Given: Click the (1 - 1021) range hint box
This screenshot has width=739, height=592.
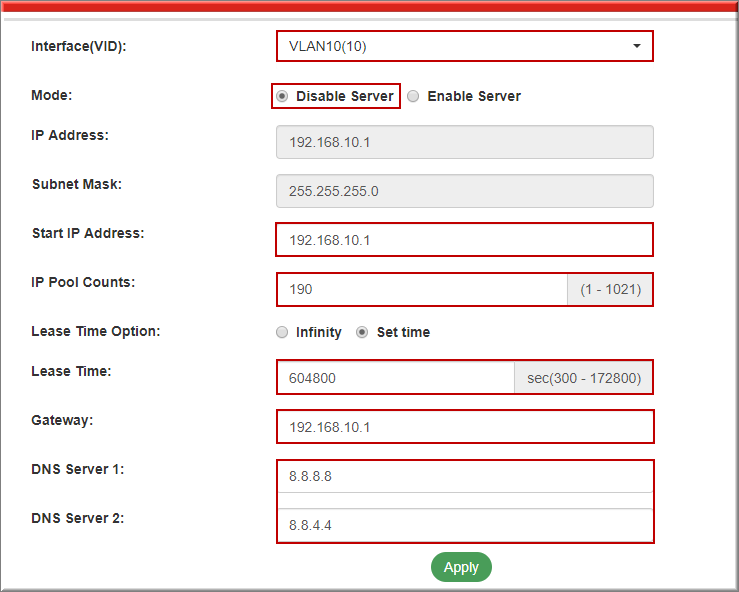Looking at the screenshot, I should [610, 289].
